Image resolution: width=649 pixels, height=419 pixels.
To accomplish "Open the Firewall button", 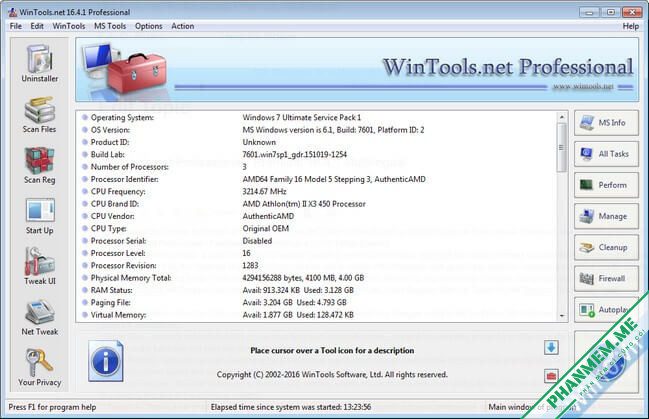I will (x=606, y=279).
